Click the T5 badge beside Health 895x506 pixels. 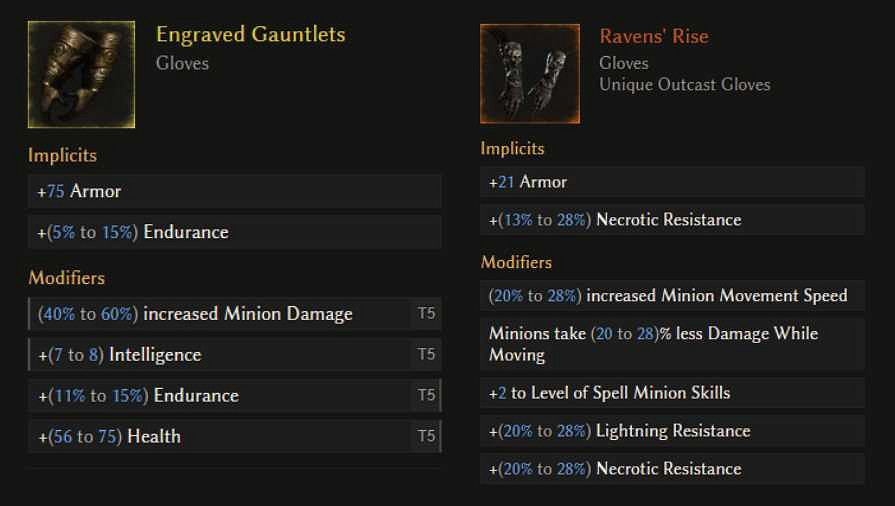point(426,436)
